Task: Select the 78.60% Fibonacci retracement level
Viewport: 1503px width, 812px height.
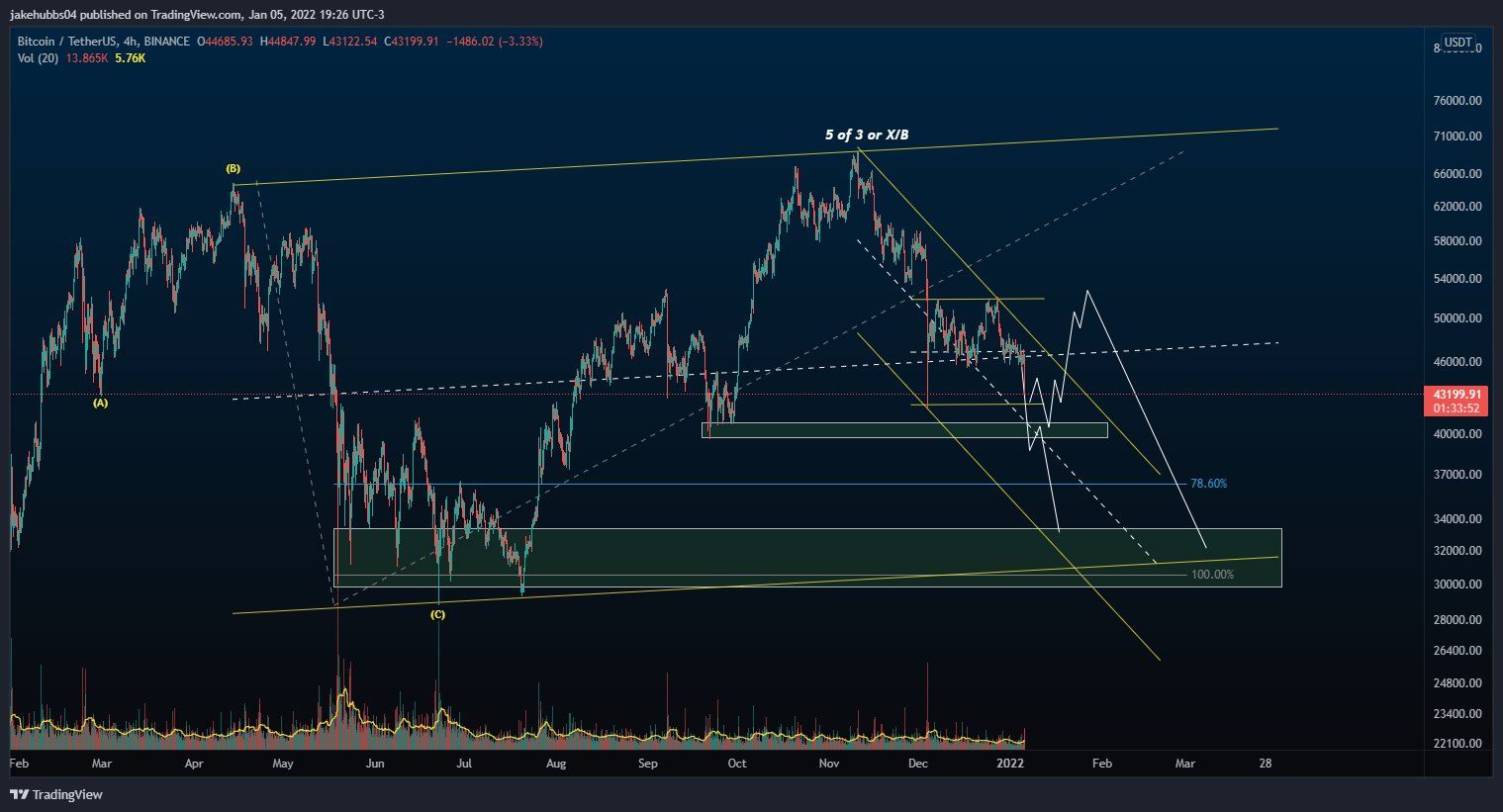Action: pyautogui.click(x=1208, y=484)
